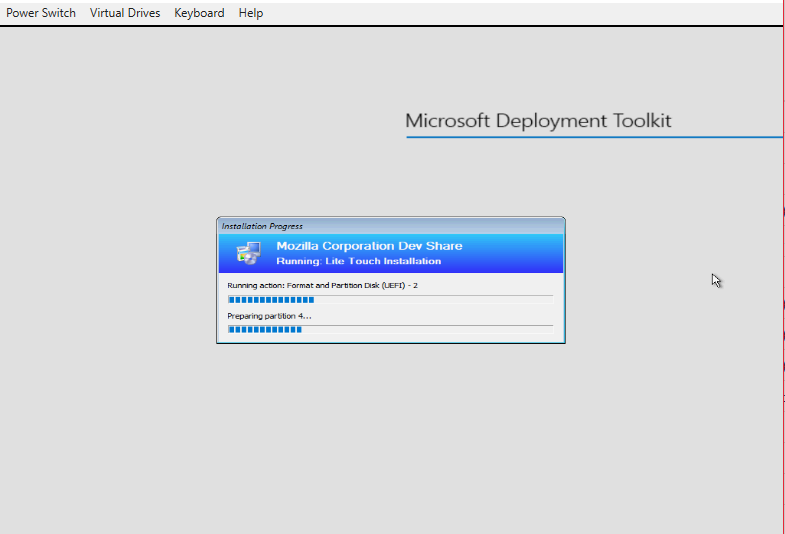Open the Virtual Drives menu
The width and height of the screenshot is (785, 534).
click(125, 13)
